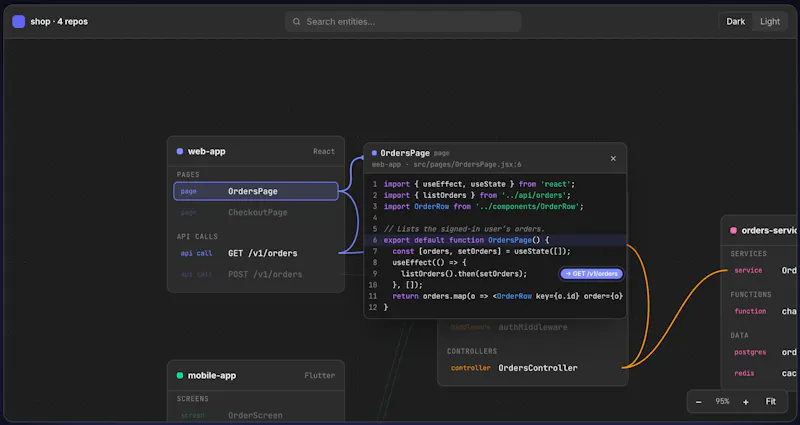The width and height of the screenshot is (800, 425).
Task: Click the Flutter framework label
Action: click(x=319, y=376)
